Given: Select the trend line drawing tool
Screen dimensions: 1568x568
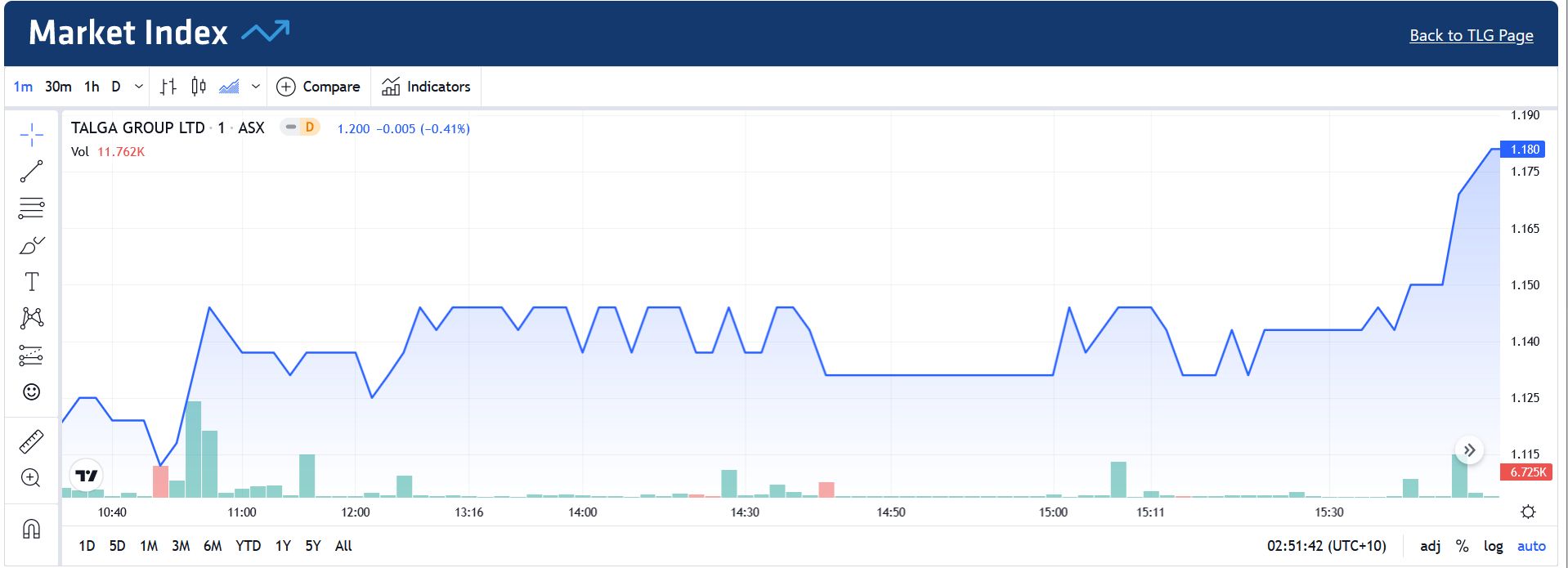Looking at the screenshot, I should 31,172.
